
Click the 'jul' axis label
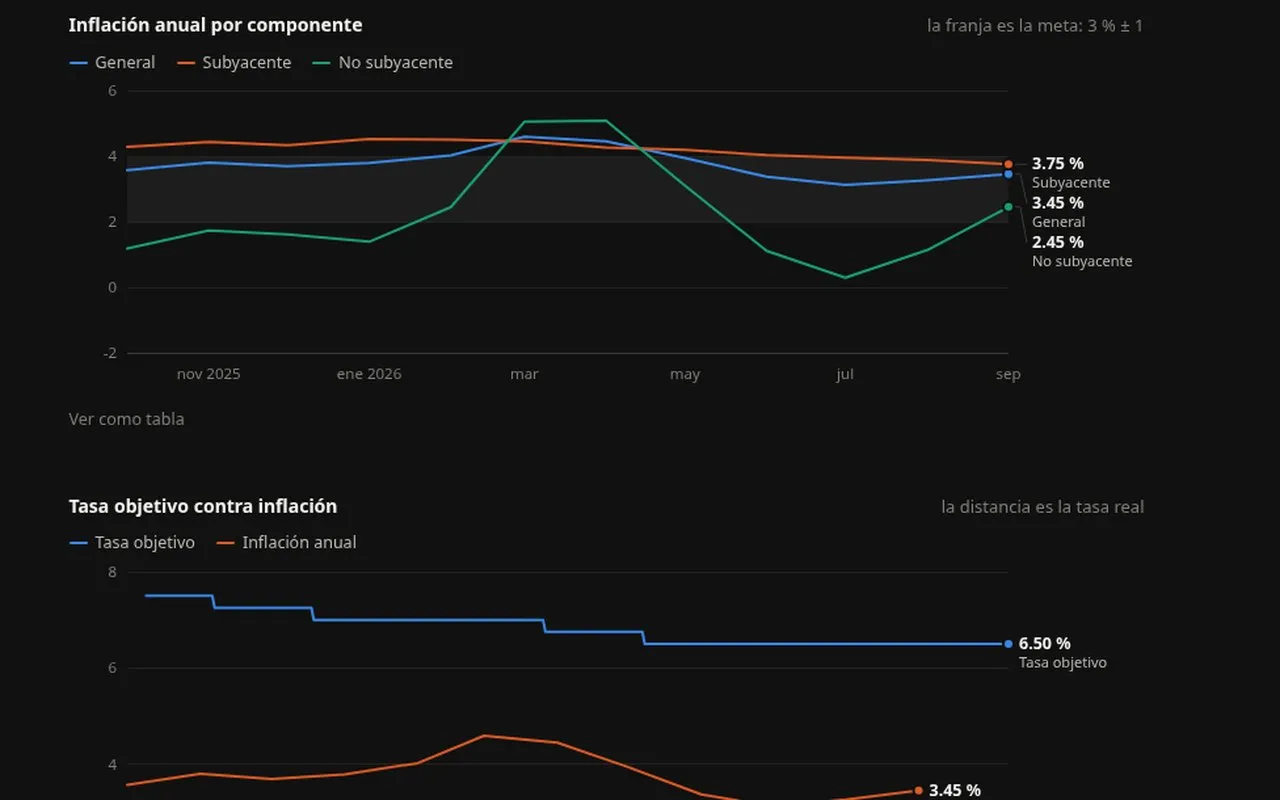coord(845,374)
